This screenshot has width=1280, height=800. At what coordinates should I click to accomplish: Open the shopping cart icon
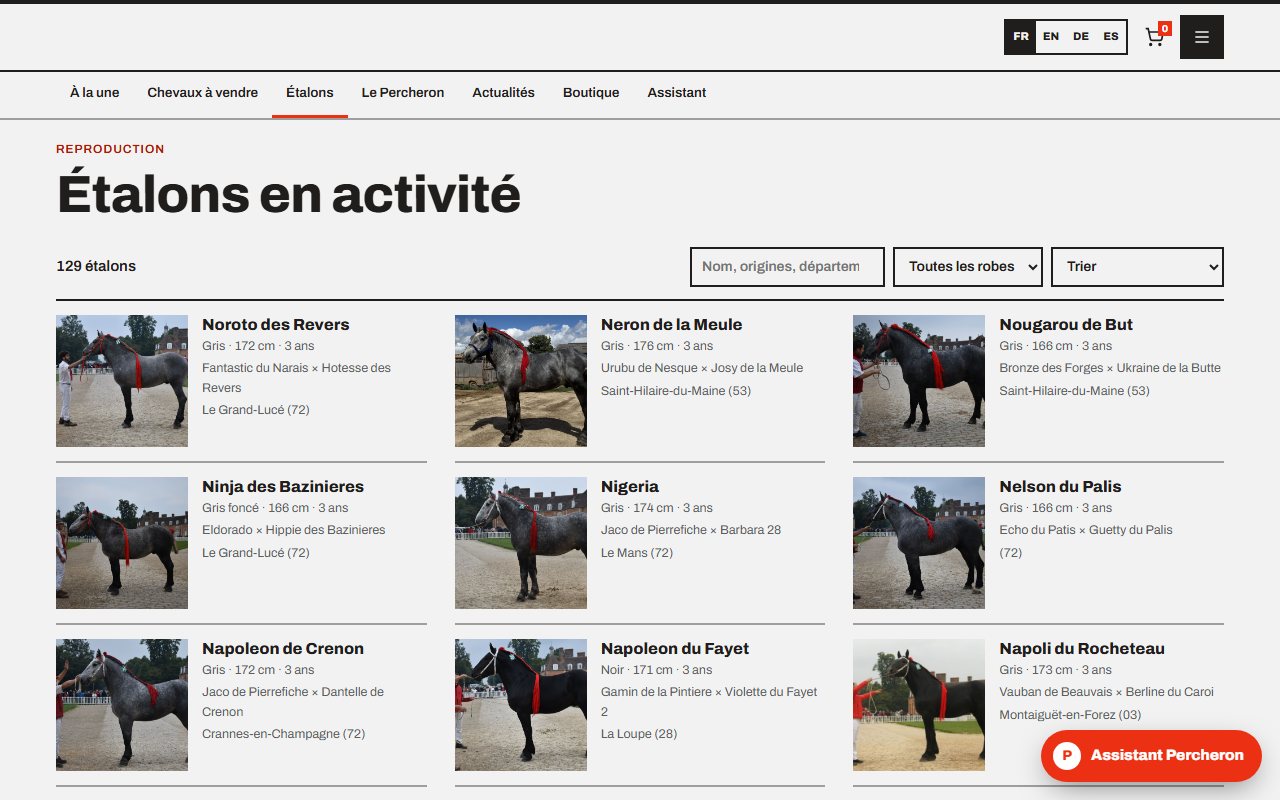tap(1156, 37)
